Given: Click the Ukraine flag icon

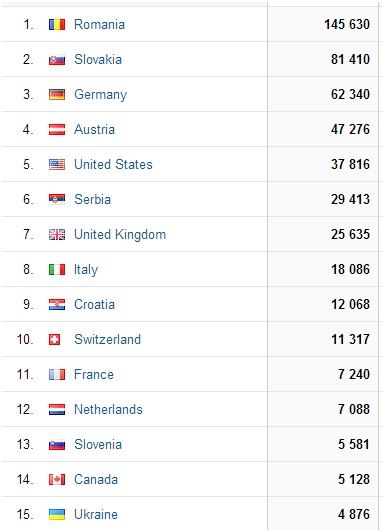Looking at the screenshot, I should pos(57,514).
